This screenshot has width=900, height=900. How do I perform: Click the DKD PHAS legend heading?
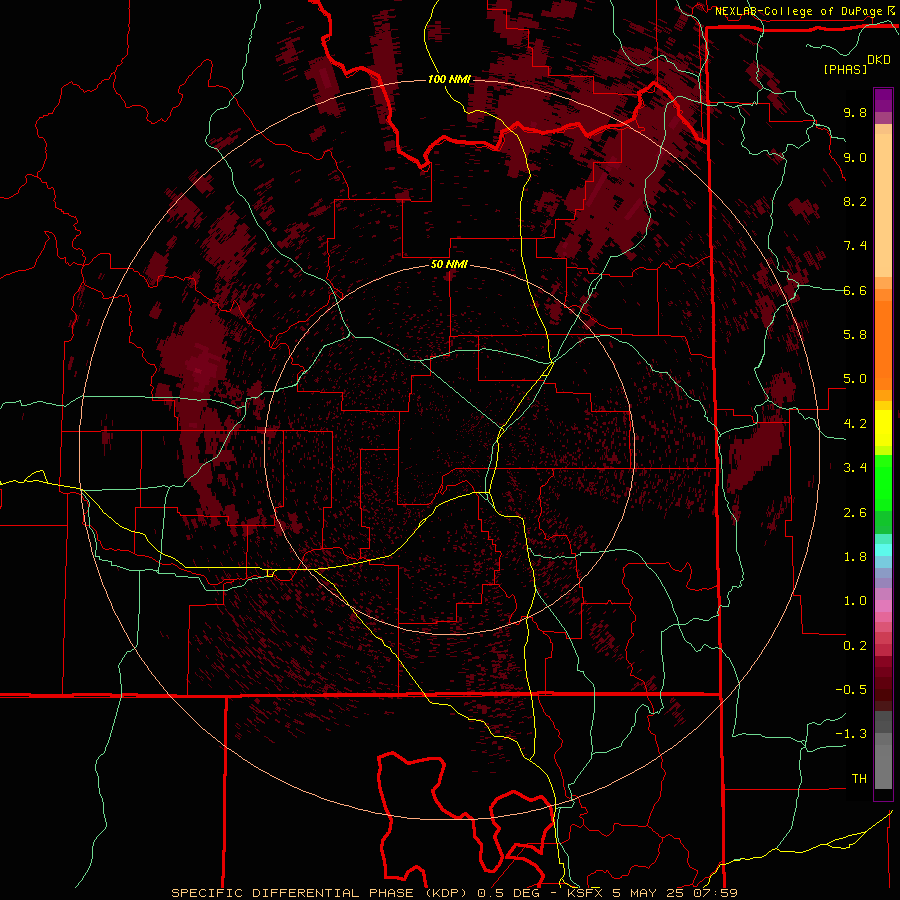pos(856,64)
